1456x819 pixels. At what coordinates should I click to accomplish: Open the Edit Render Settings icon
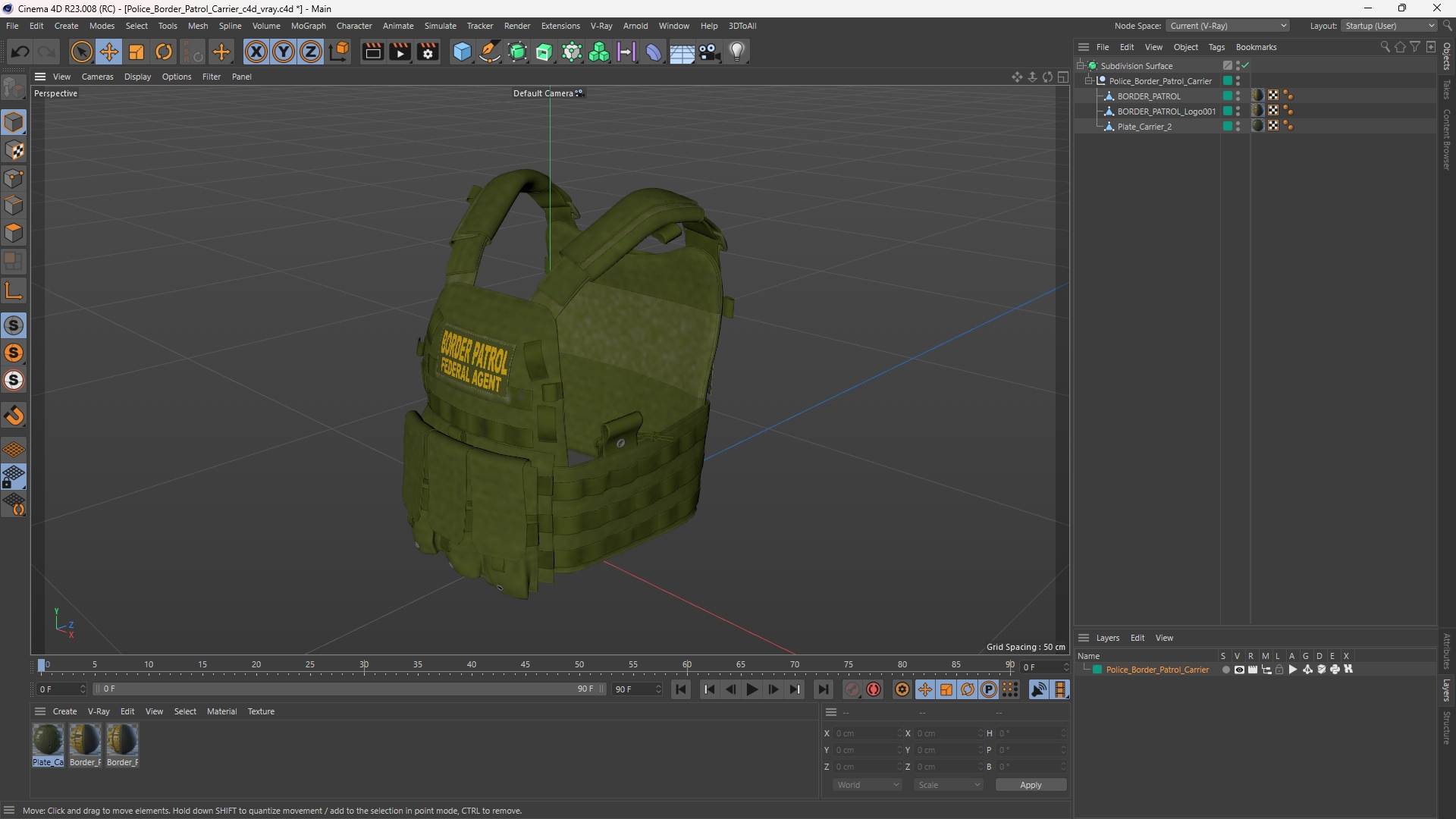tap(428, 52)
